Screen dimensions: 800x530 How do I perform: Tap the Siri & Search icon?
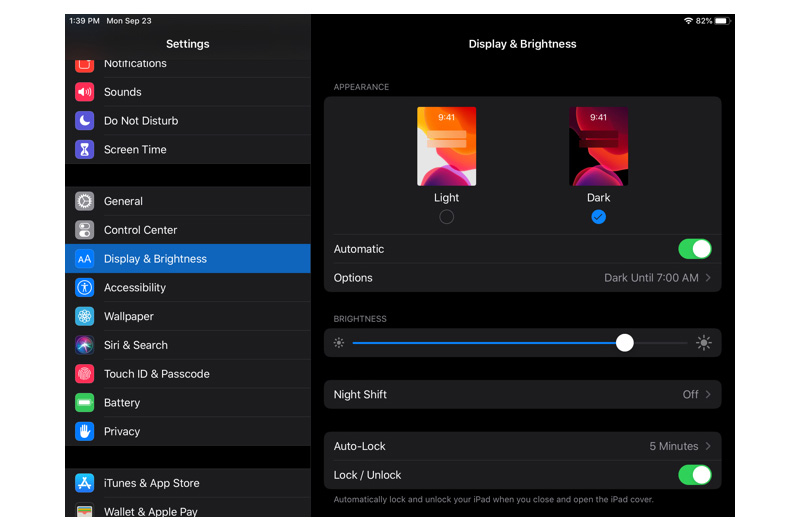pyautogui.click(x=85, y=345)
